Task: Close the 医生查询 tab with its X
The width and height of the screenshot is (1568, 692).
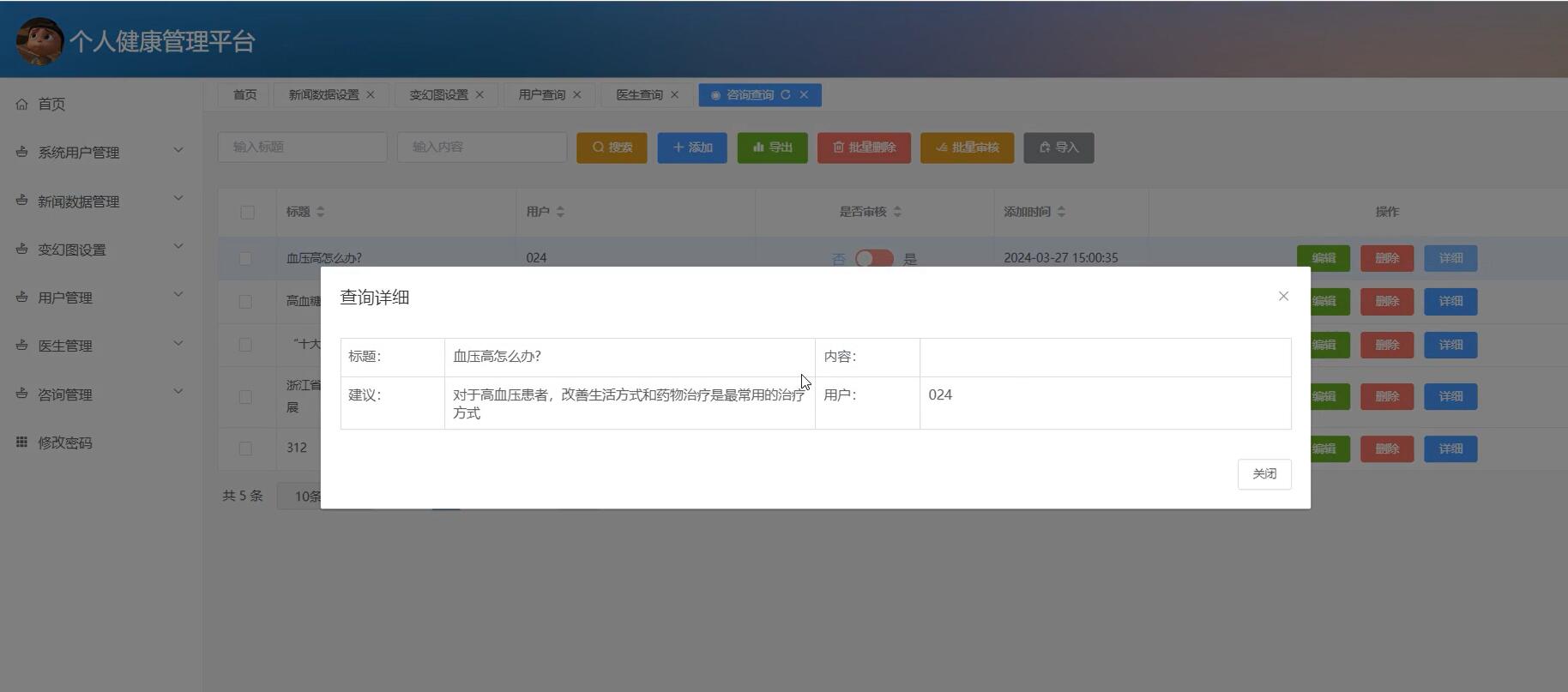Action: (674, 95)
